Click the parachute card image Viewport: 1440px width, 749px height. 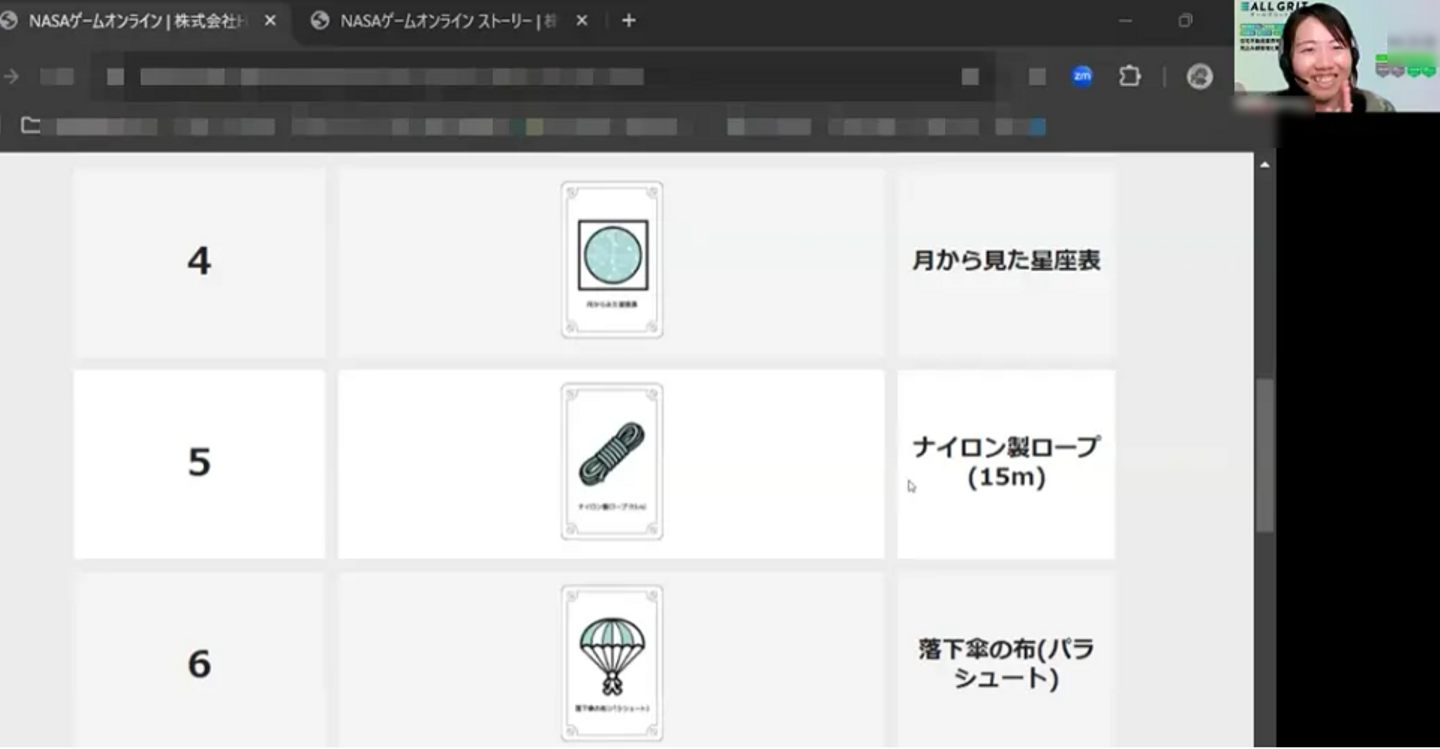point(612,664)
